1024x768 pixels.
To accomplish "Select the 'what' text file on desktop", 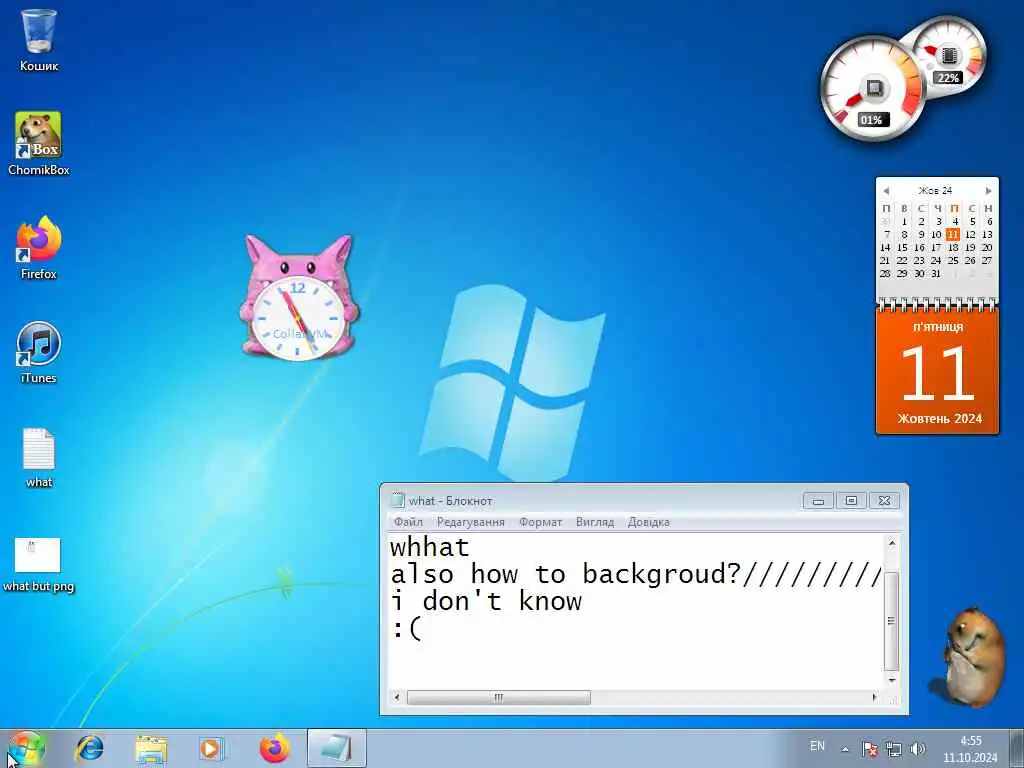I will pos(39,457).
